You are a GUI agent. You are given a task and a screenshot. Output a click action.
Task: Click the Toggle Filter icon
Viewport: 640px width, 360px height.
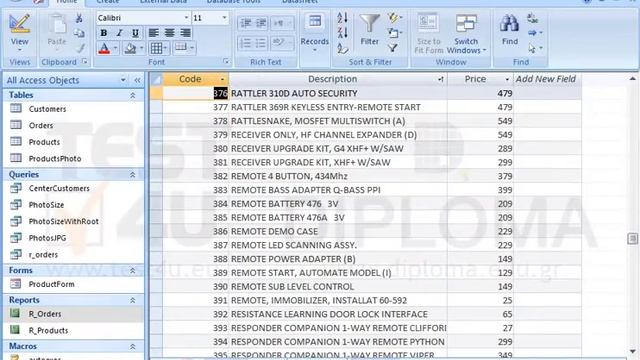(393, 49)
